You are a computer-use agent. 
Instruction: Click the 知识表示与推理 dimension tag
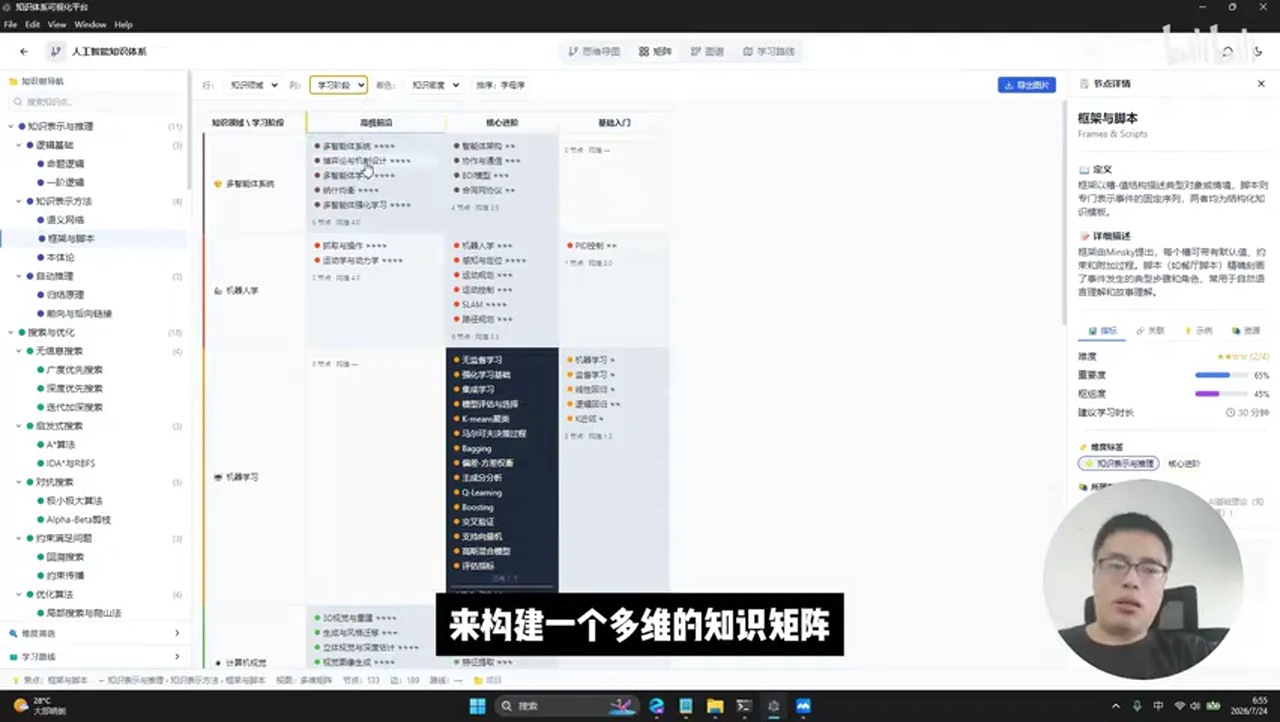pyautogui.click(x=1119, y=464)
